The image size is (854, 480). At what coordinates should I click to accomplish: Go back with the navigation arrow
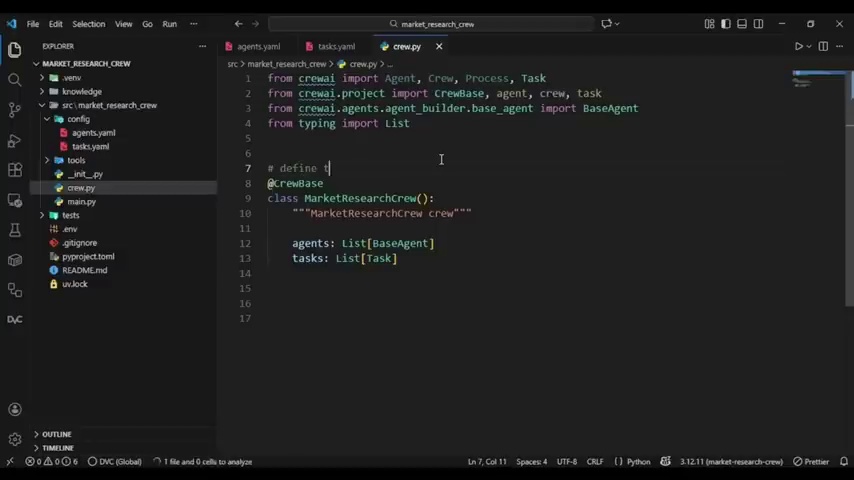(238, 24)
